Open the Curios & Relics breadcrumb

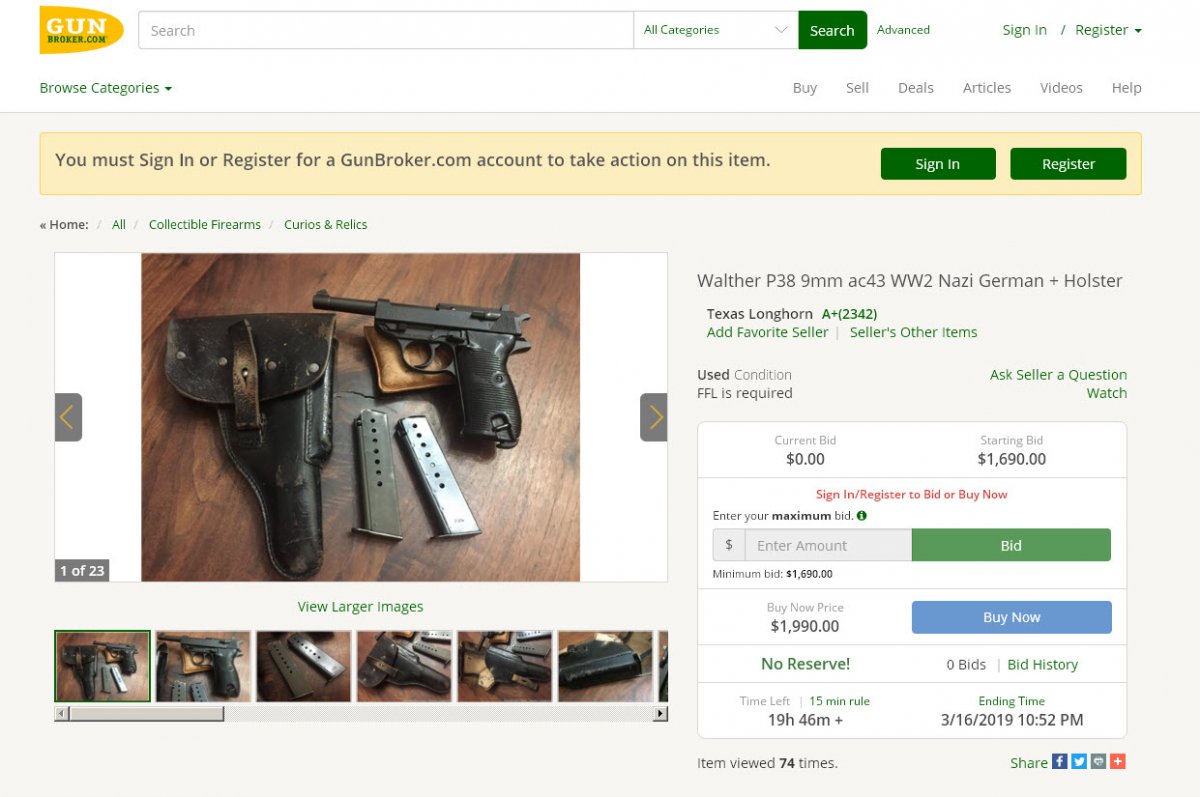(x=326, y=225)
